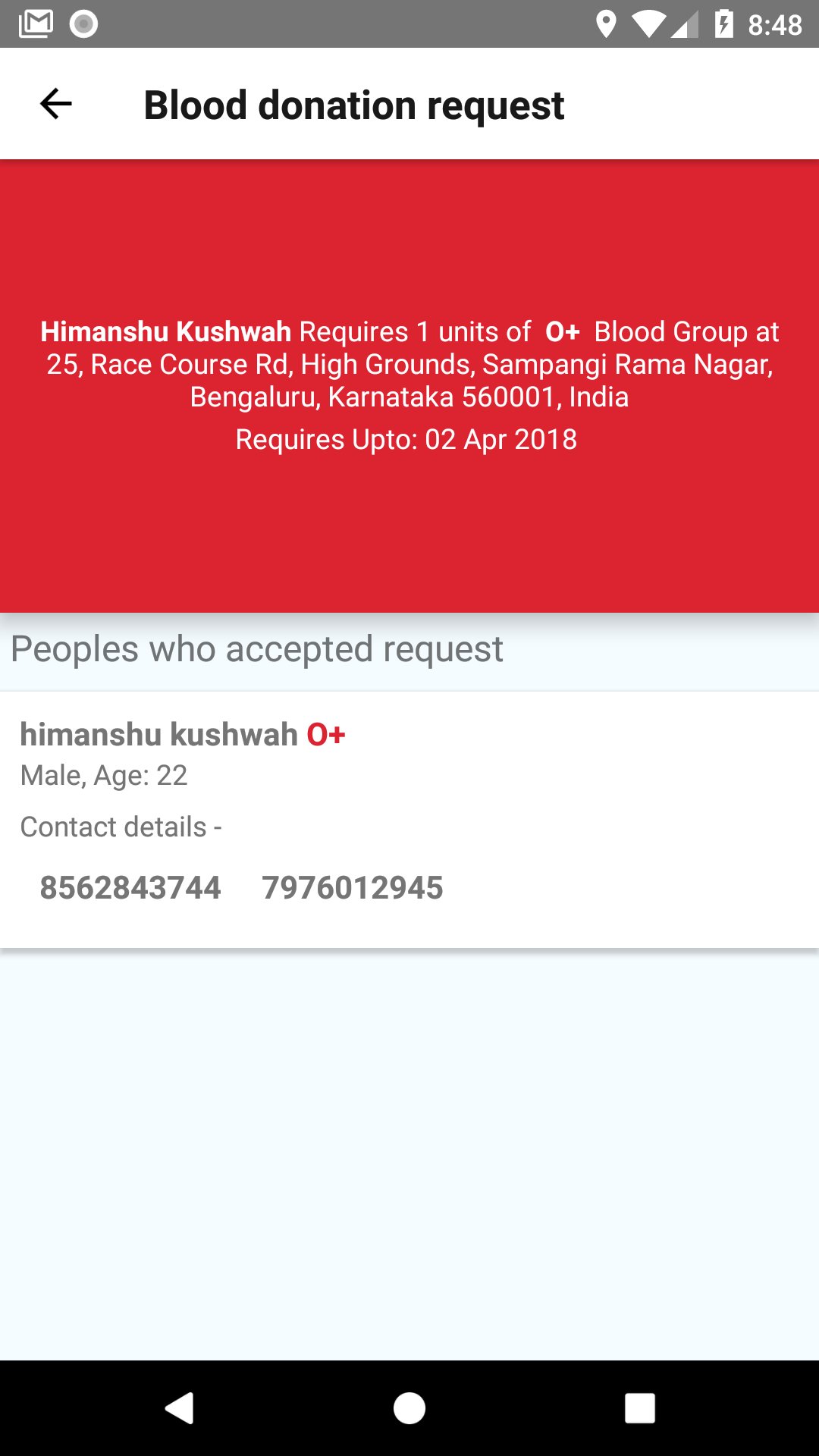Tap Android home circle button
The width and height of the screenshot is (819, 1456).
click(409, 1408)
